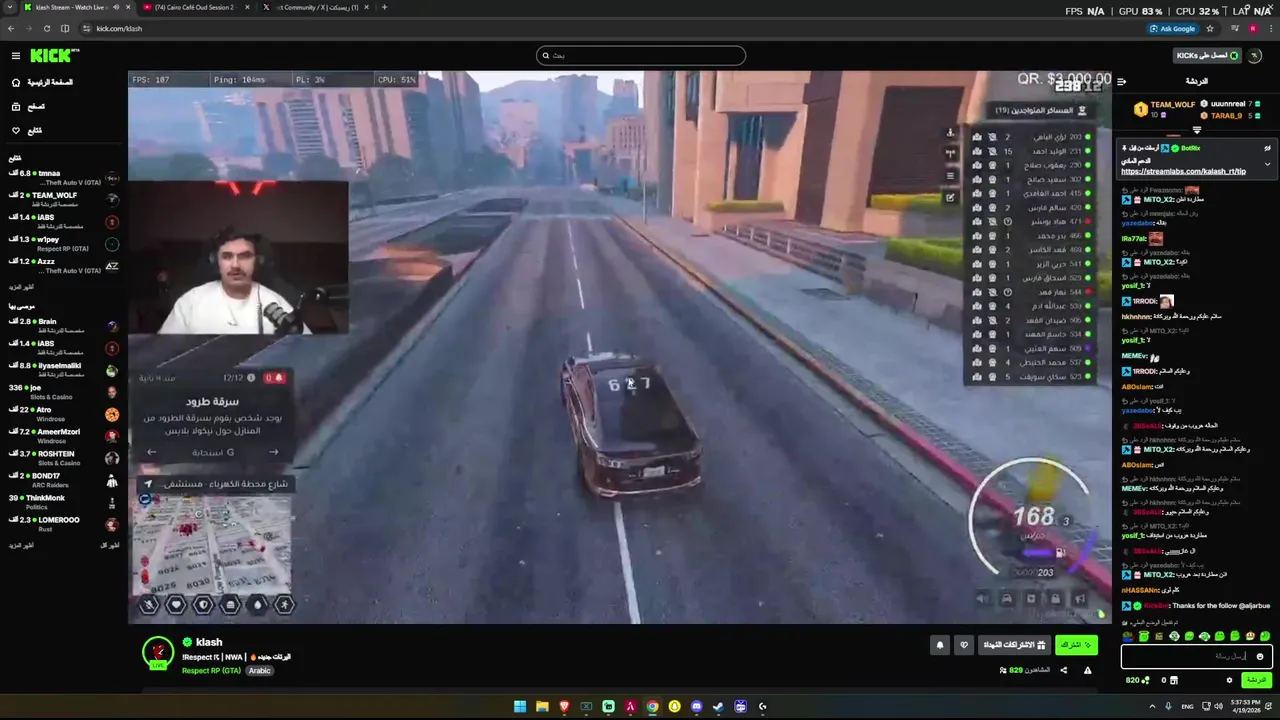
Task: Open klash channel avatar with LIVE badge
Action: [x=158, y=652]
